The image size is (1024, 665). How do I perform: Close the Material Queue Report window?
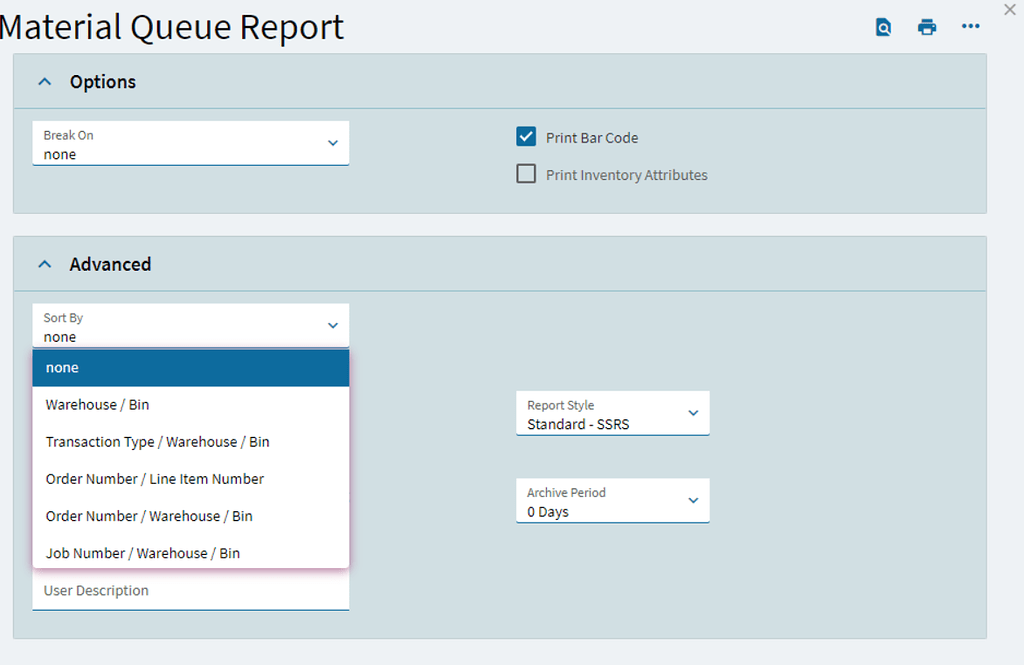[1009, 10]
